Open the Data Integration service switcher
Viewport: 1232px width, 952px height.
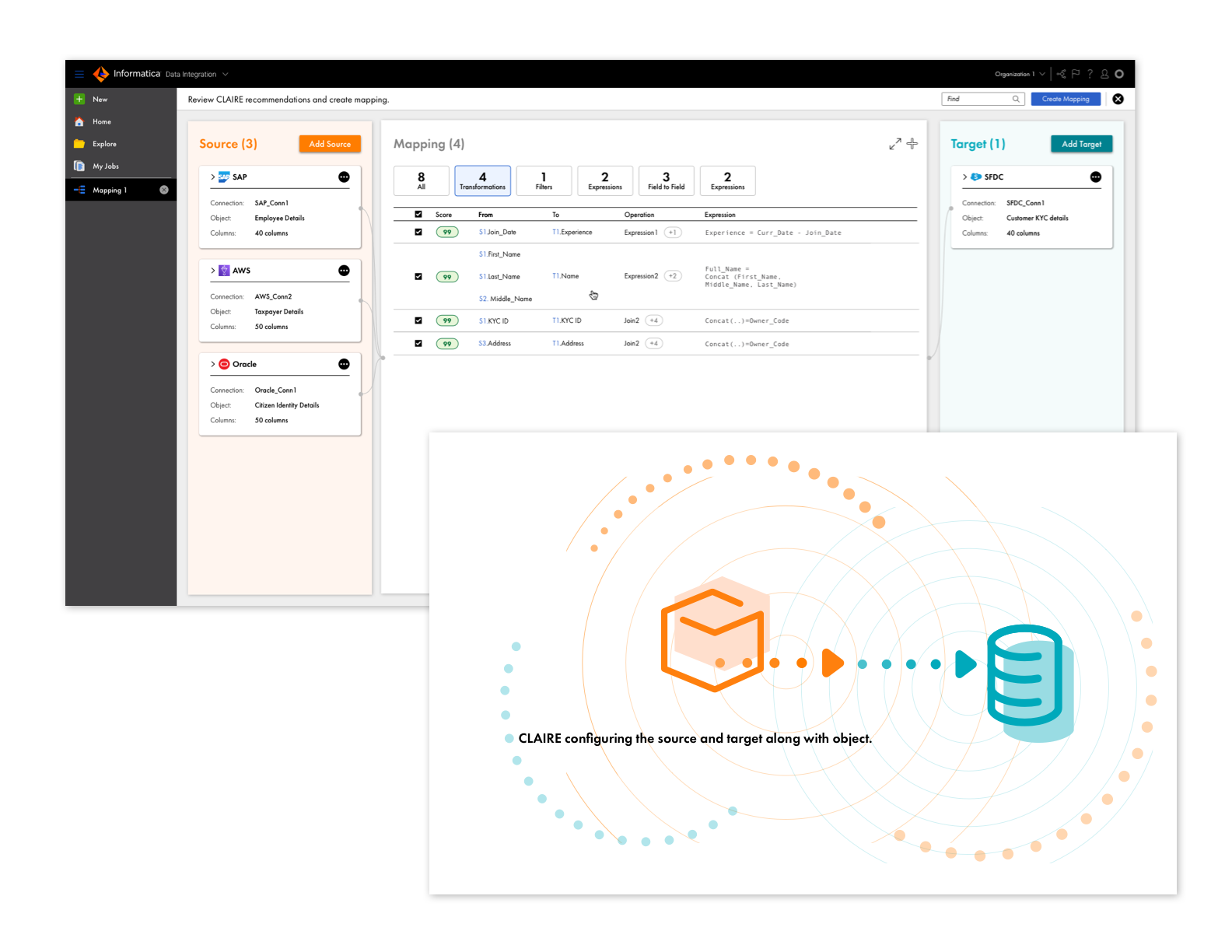coord(197,75)
